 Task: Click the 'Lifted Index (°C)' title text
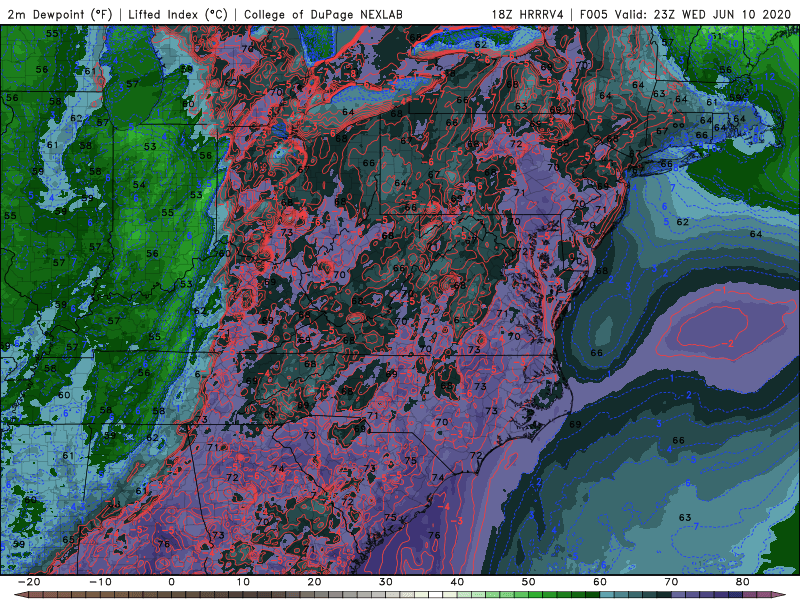tap(178, 14)
